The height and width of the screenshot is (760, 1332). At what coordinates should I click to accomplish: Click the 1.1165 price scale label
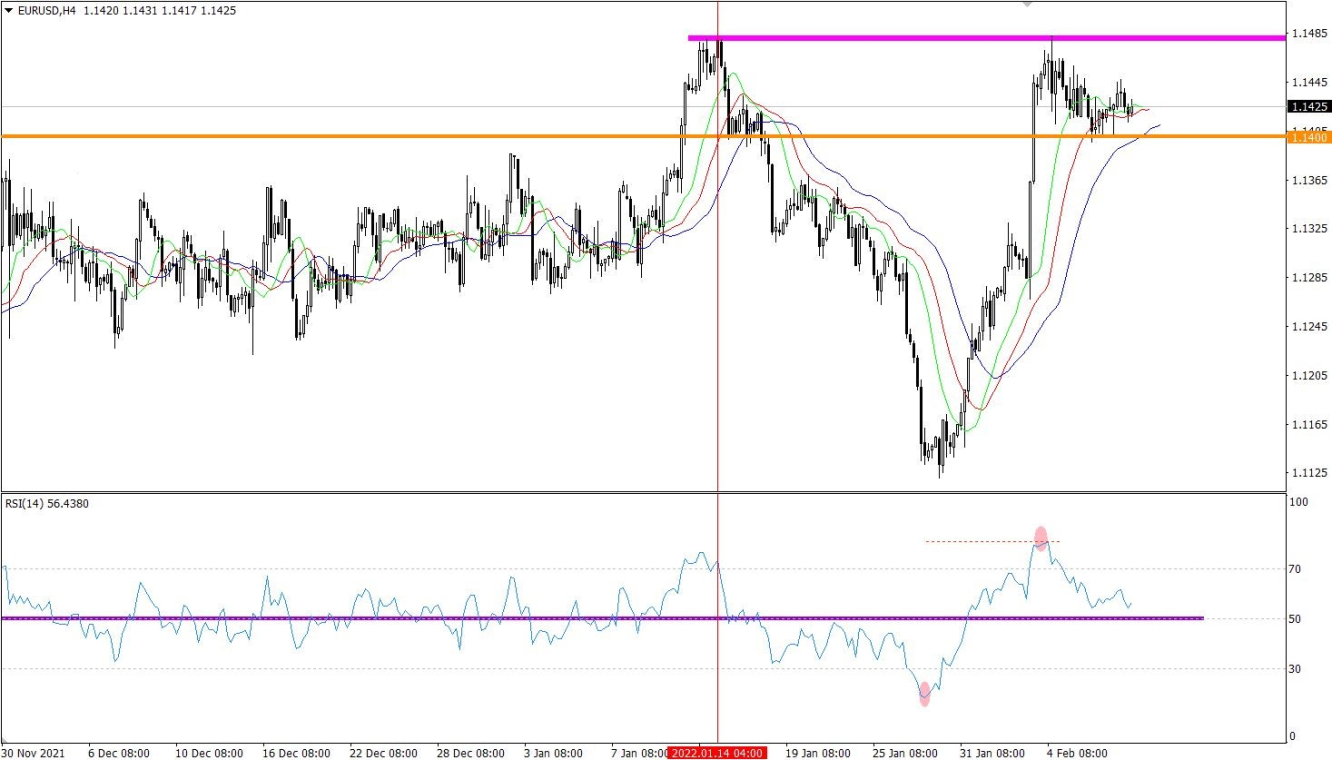[1309, 425]
